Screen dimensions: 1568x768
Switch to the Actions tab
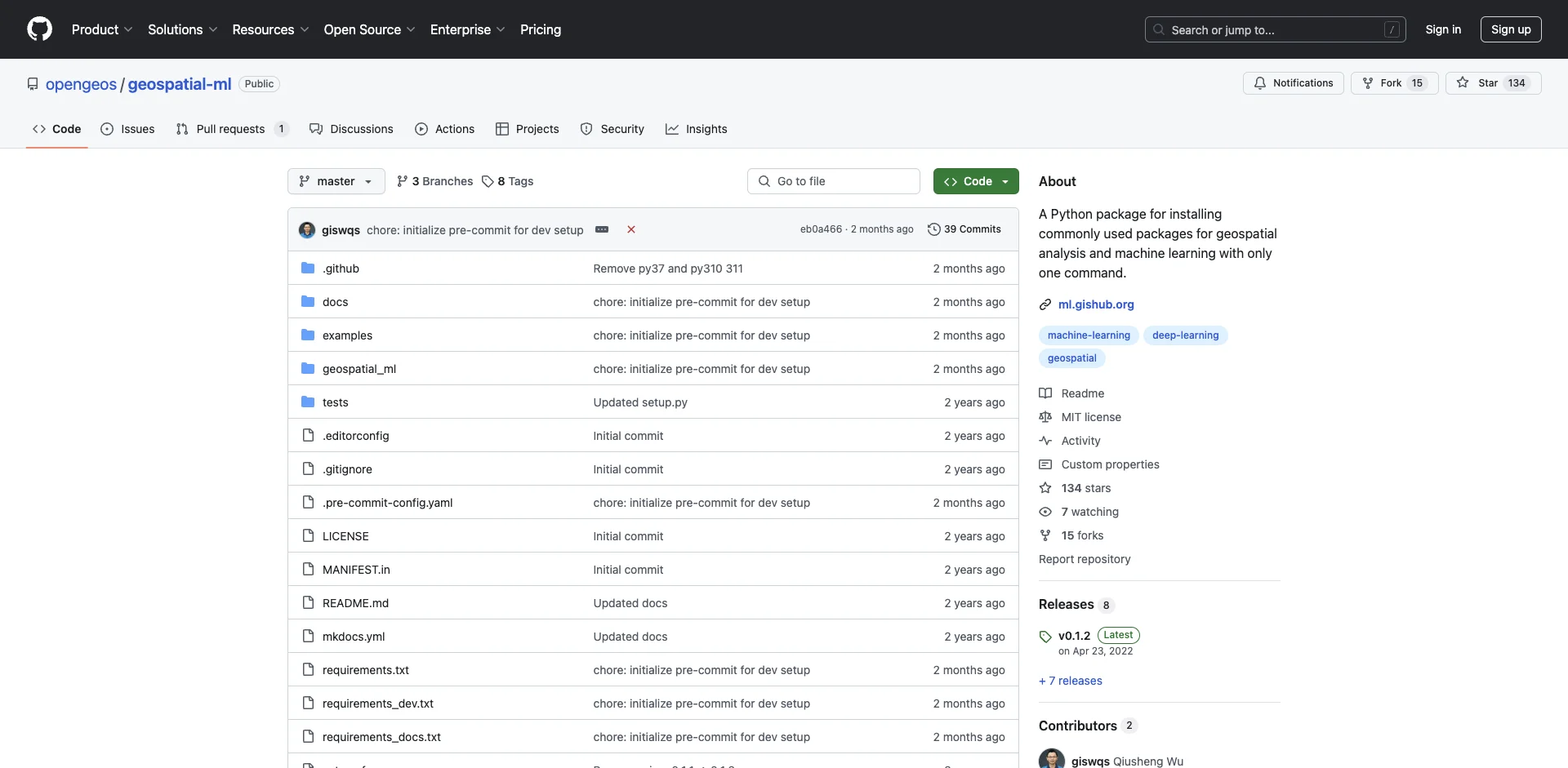click(444, 129)
